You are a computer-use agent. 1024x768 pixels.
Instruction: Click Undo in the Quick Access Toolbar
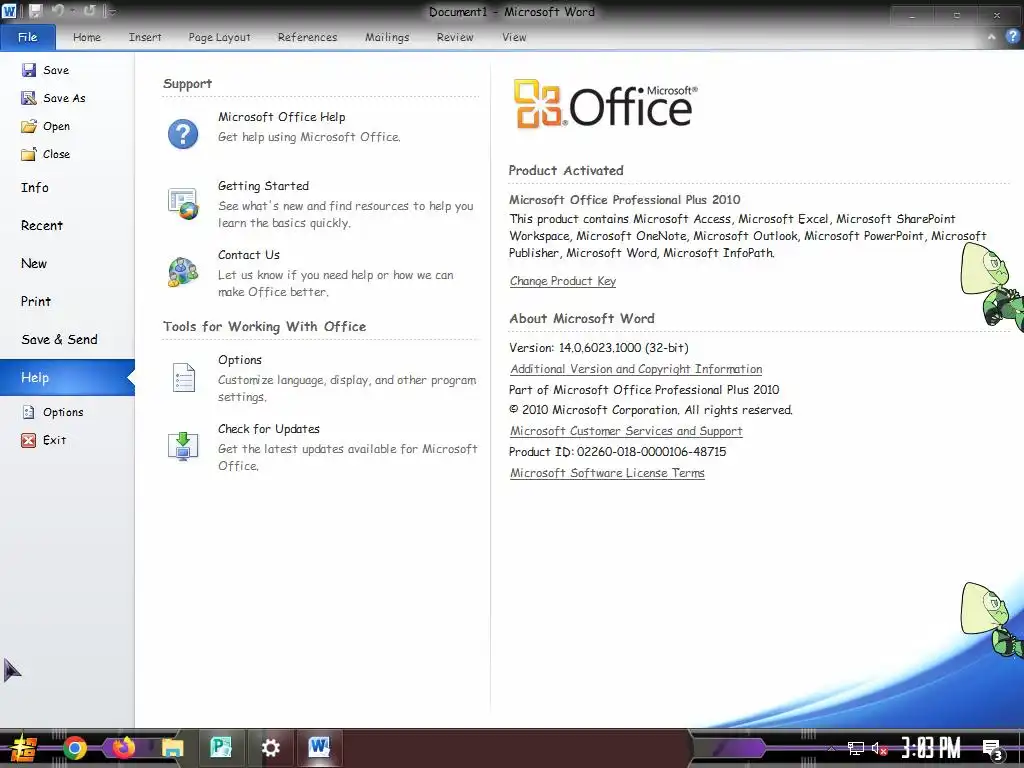(x=57, y=11)
